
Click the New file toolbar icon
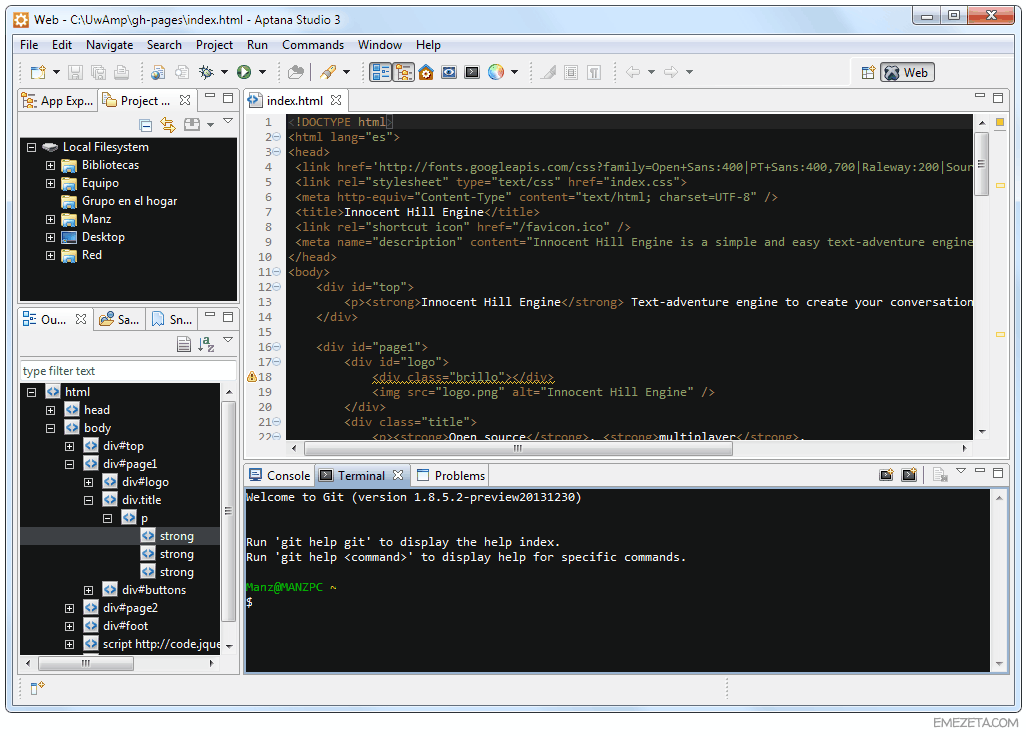[x=38, y=72]
